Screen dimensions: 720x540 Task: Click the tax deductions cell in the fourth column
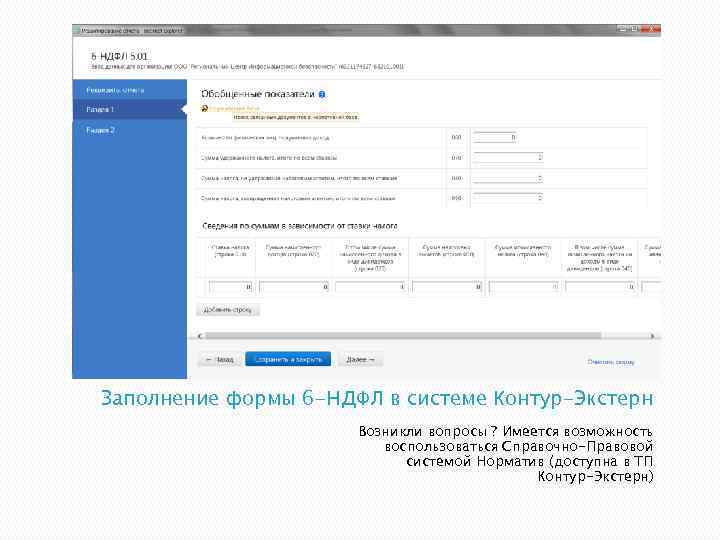[x=447, y=287]
